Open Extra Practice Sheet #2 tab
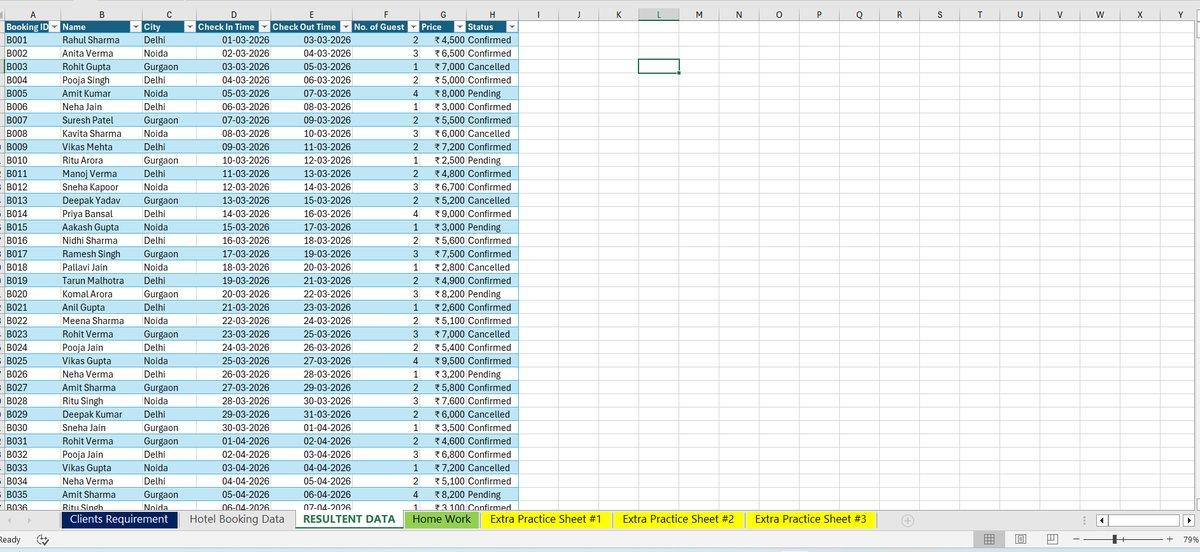 677,519
